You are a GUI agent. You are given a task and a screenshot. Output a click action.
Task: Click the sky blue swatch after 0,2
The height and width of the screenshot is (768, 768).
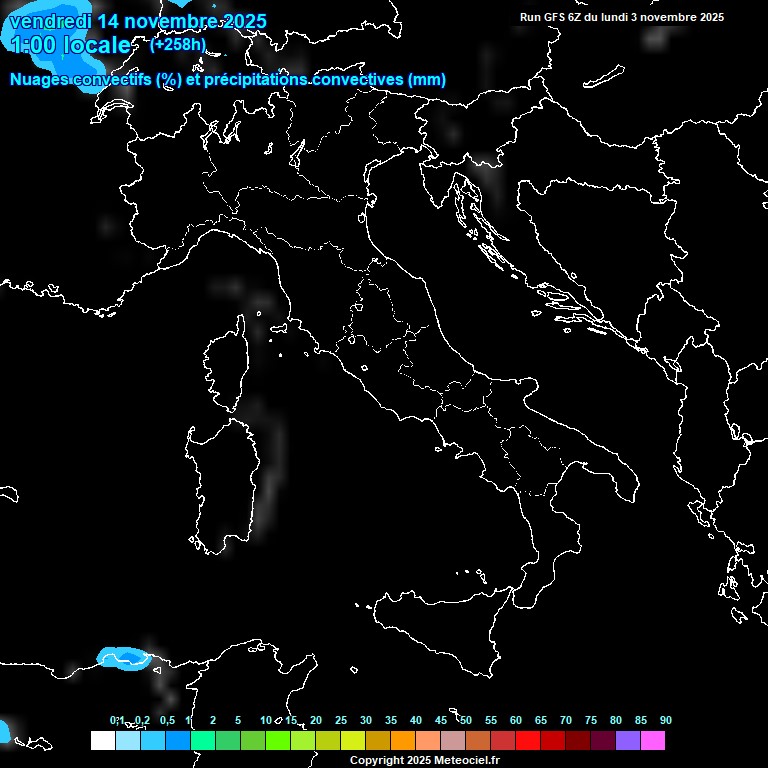pos(153,740)
